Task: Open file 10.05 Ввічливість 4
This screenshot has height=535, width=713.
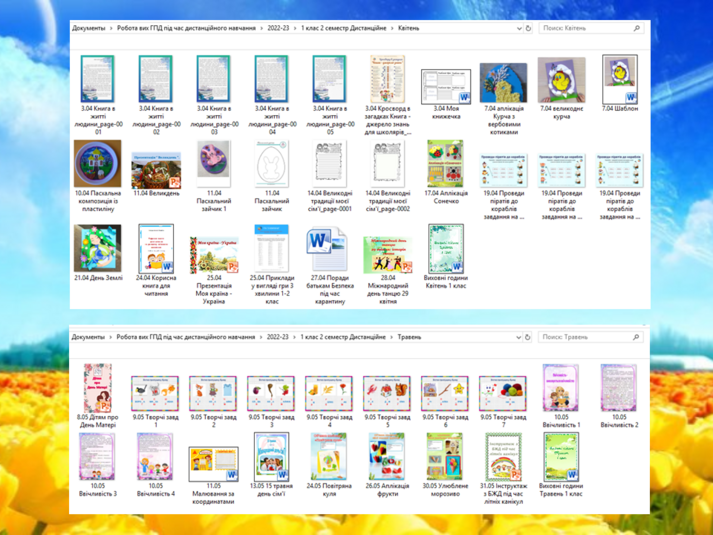Action: tap(156, 465)
